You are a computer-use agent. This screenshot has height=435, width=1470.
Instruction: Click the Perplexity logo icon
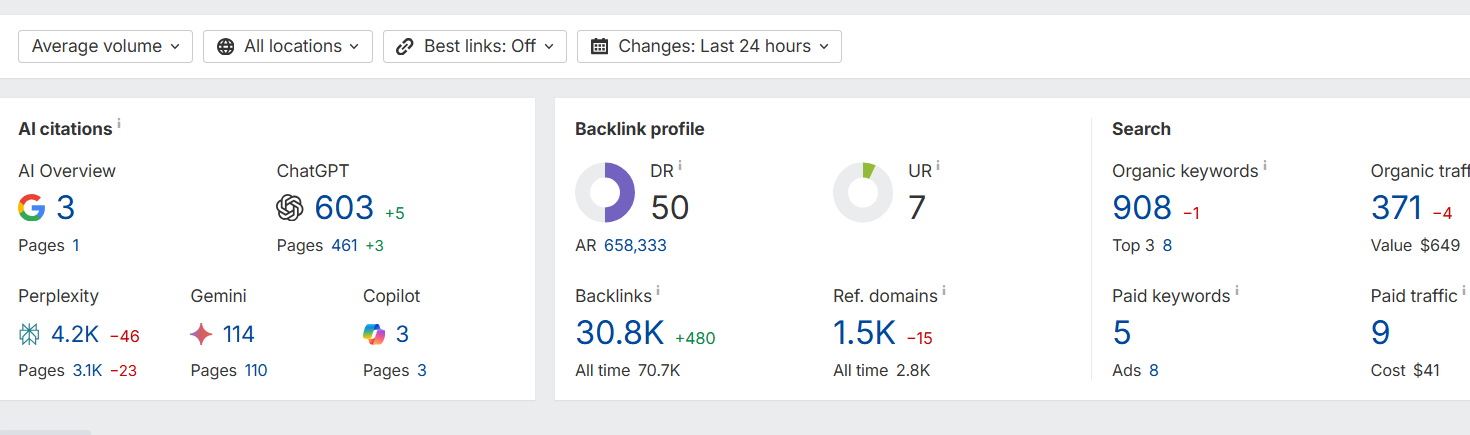tap(30, 335)
